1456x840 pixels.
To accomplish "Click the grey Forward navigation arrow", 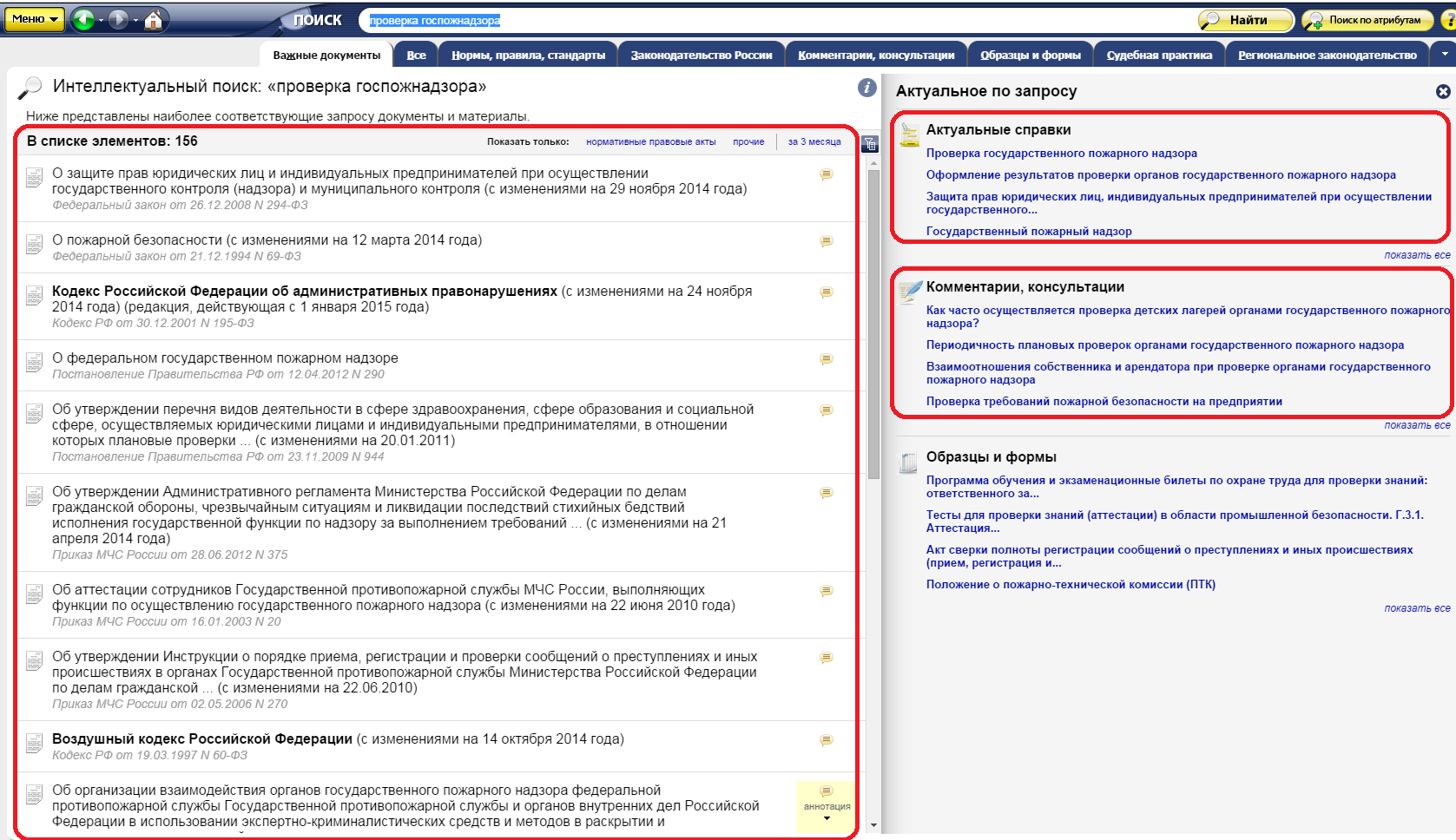I will (118, 19).
